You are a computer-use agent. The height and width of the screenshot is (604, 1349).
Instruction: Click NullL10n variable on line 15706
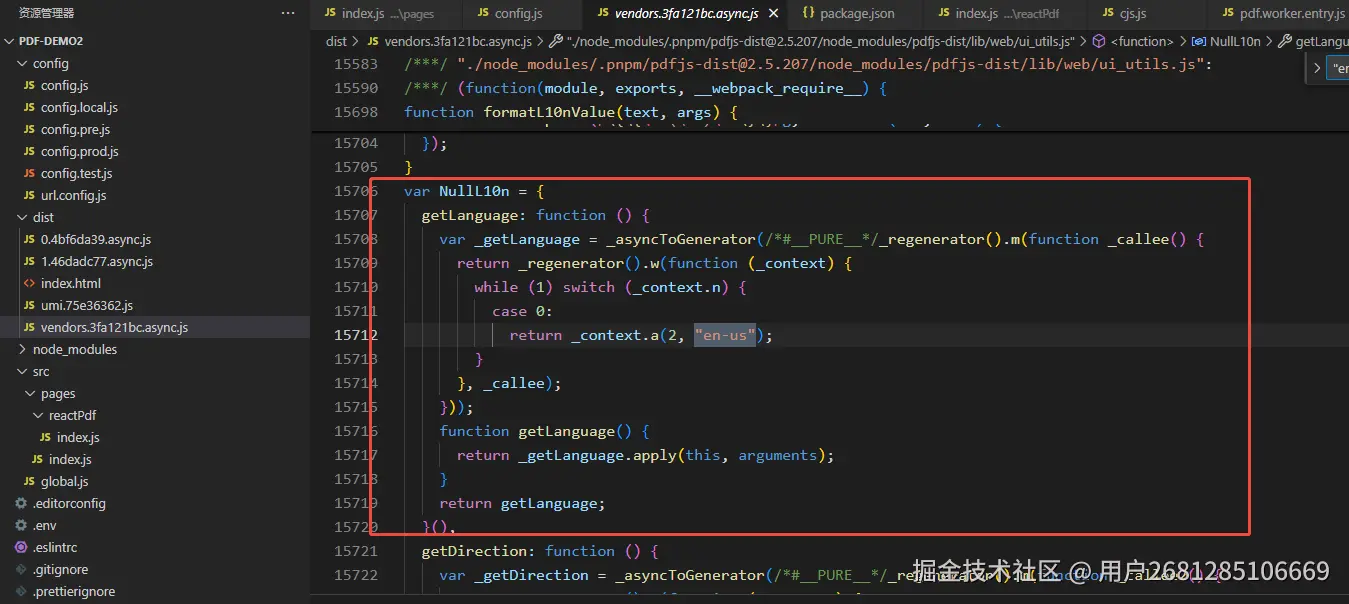474,191
